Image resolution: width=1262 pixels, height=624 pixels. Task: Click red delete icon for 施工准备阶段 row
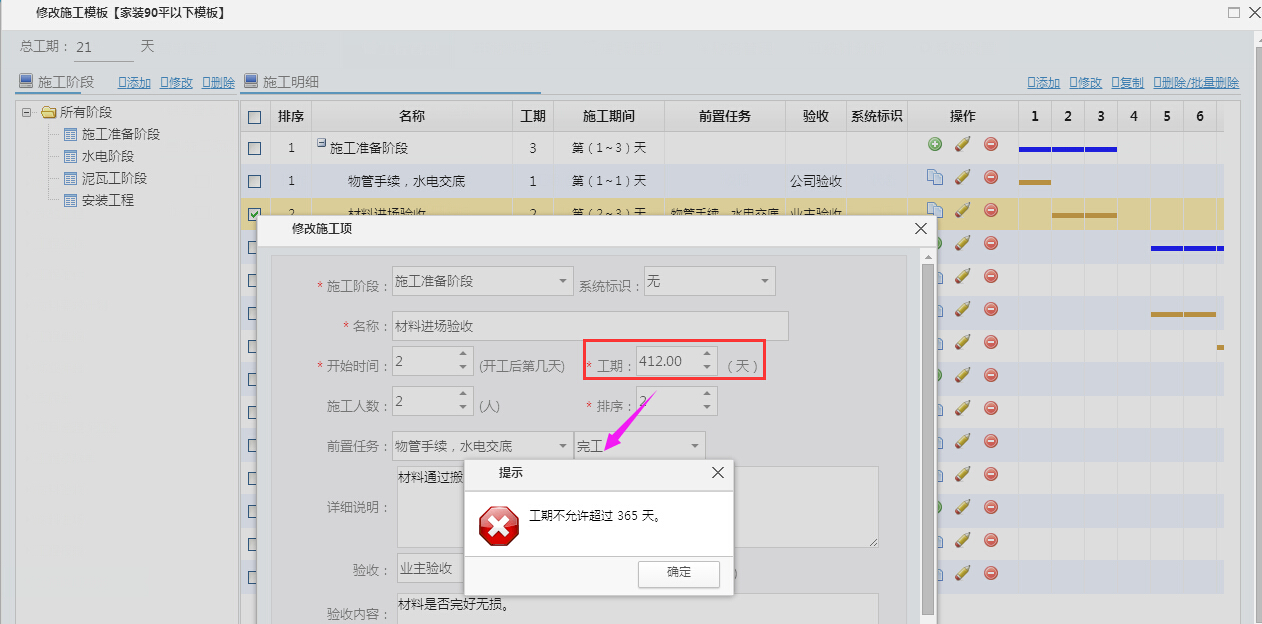[x=991, y=145]
